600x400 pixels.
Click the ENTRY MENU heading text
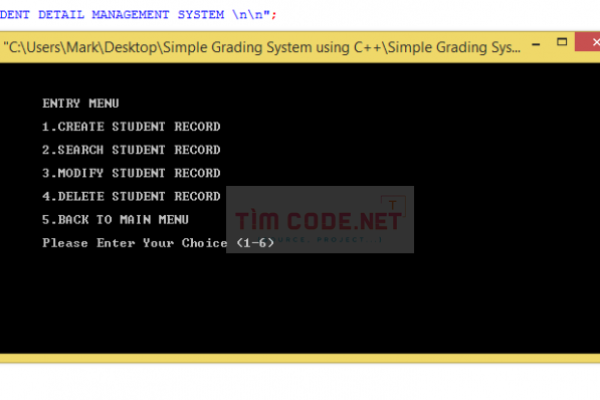pos(81,103)
